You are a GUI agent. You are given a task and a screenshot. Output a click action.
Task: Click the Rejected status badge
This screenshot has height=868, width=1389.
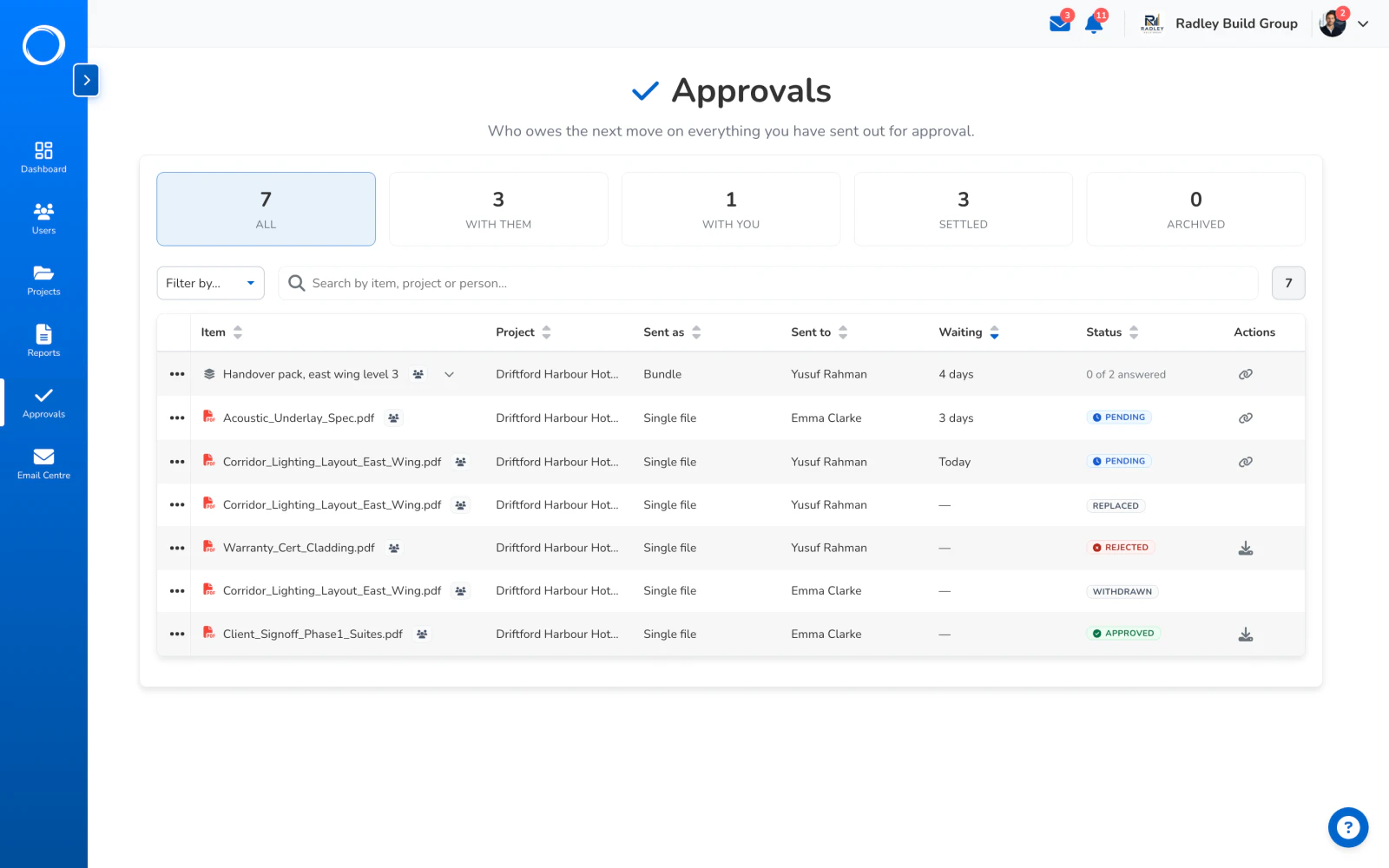[x=1121, y=548]
